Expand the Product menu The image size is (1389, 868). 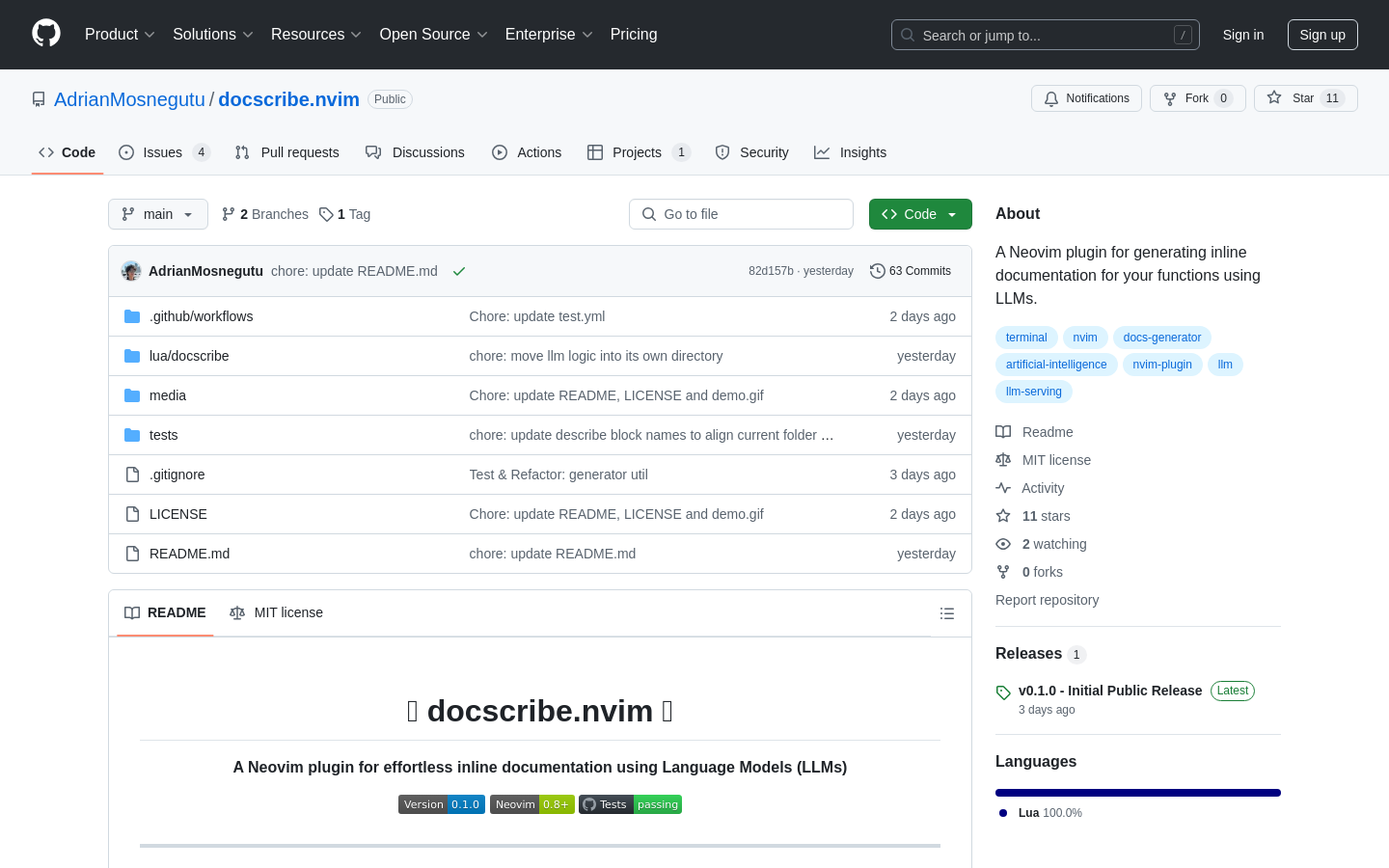click(x=120, y=35)
